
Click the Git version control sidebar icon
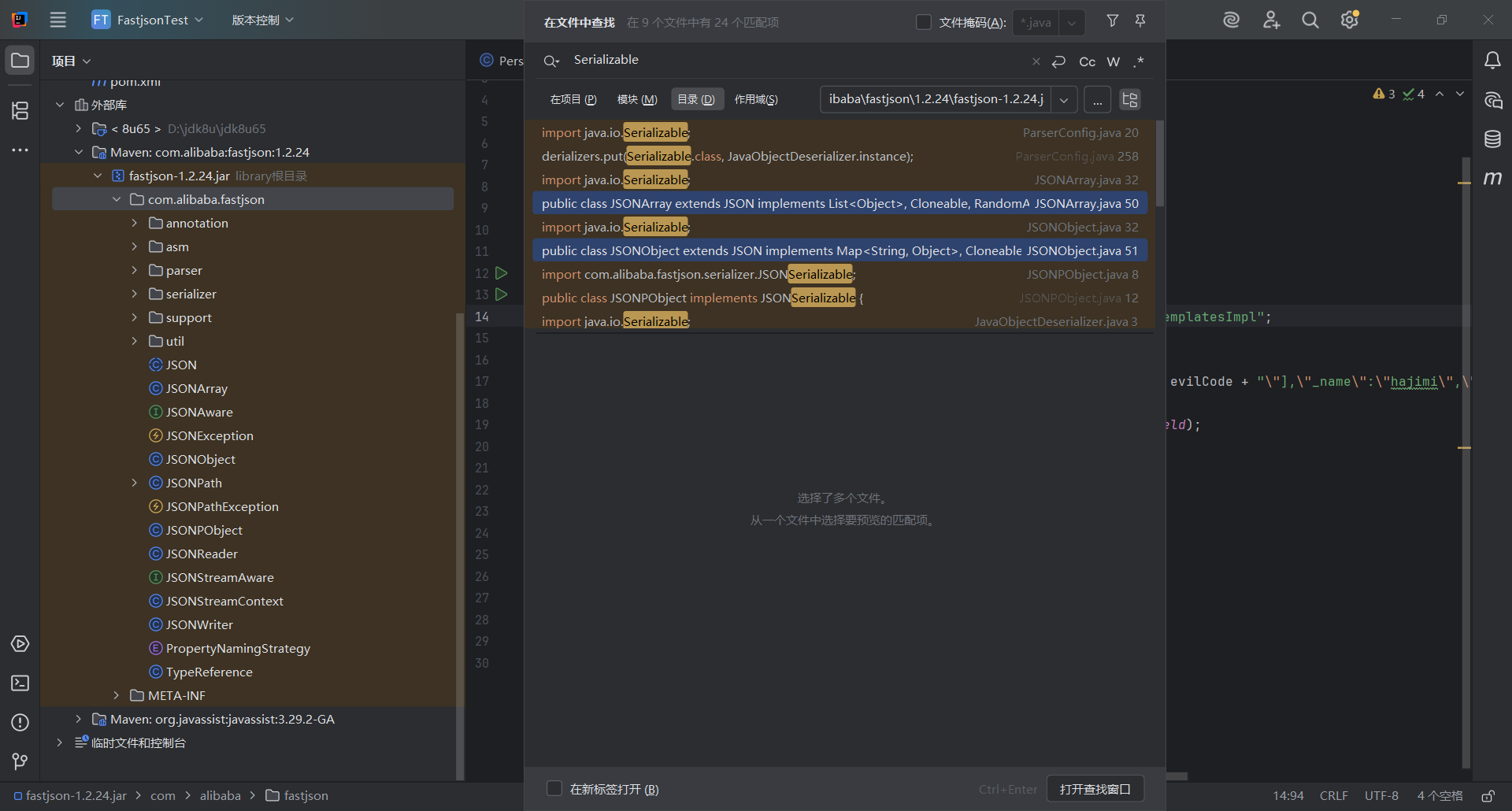click(x=20, y=761)
